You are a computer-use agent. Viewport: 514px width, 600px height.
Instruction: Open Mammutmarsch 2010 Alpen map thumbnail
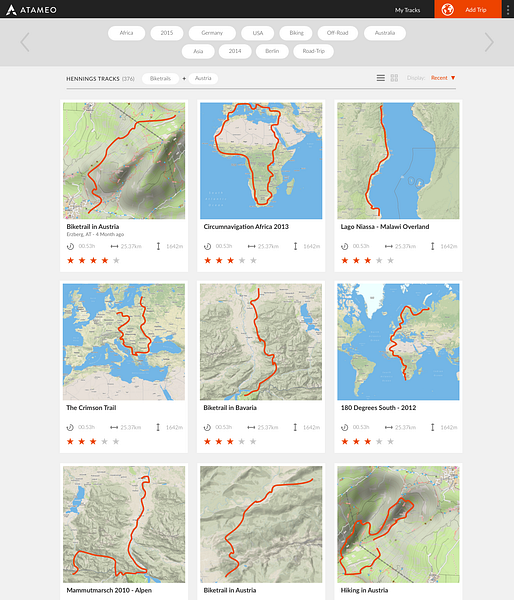tap(124, 524)
